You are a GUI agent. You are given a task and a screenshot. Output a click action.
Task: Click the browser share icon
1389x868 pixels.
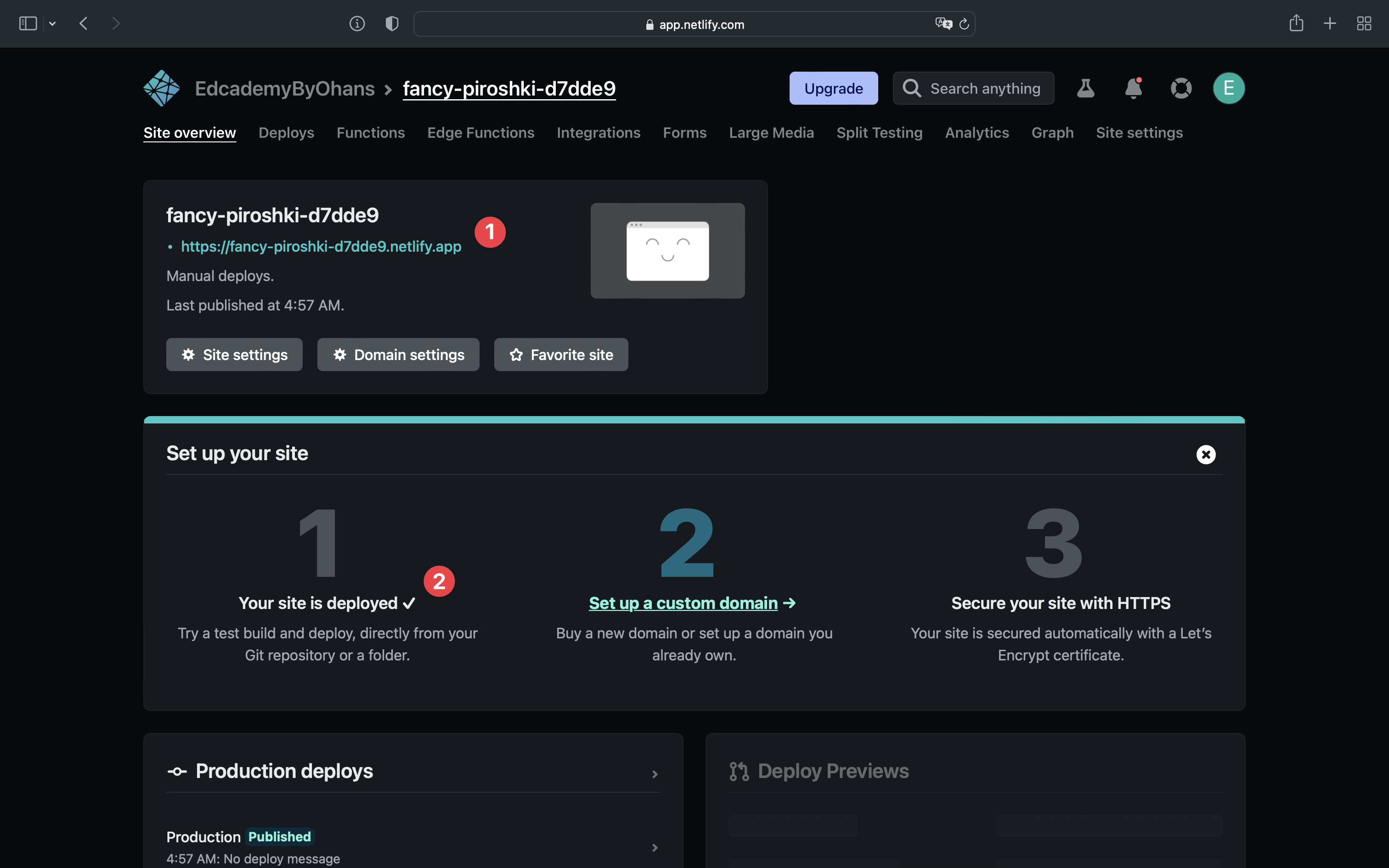click(1296, 23)
